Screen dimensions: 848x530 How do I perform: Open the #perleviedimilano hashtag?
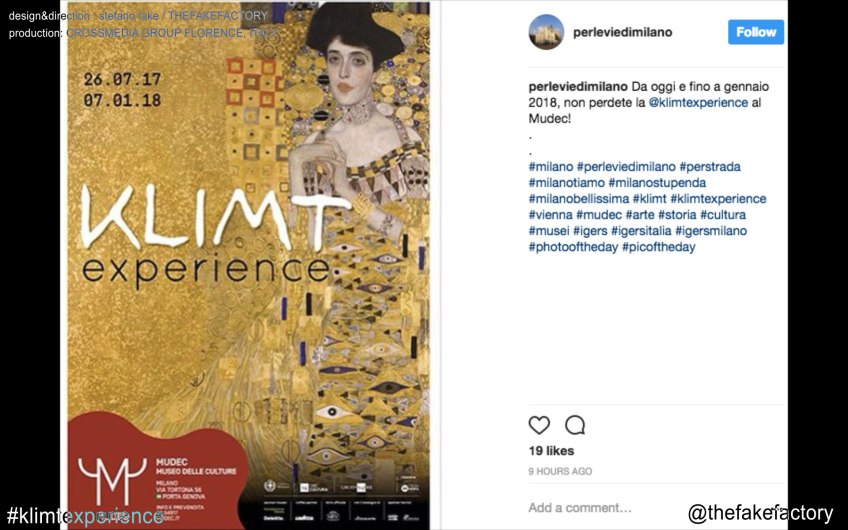626,167
